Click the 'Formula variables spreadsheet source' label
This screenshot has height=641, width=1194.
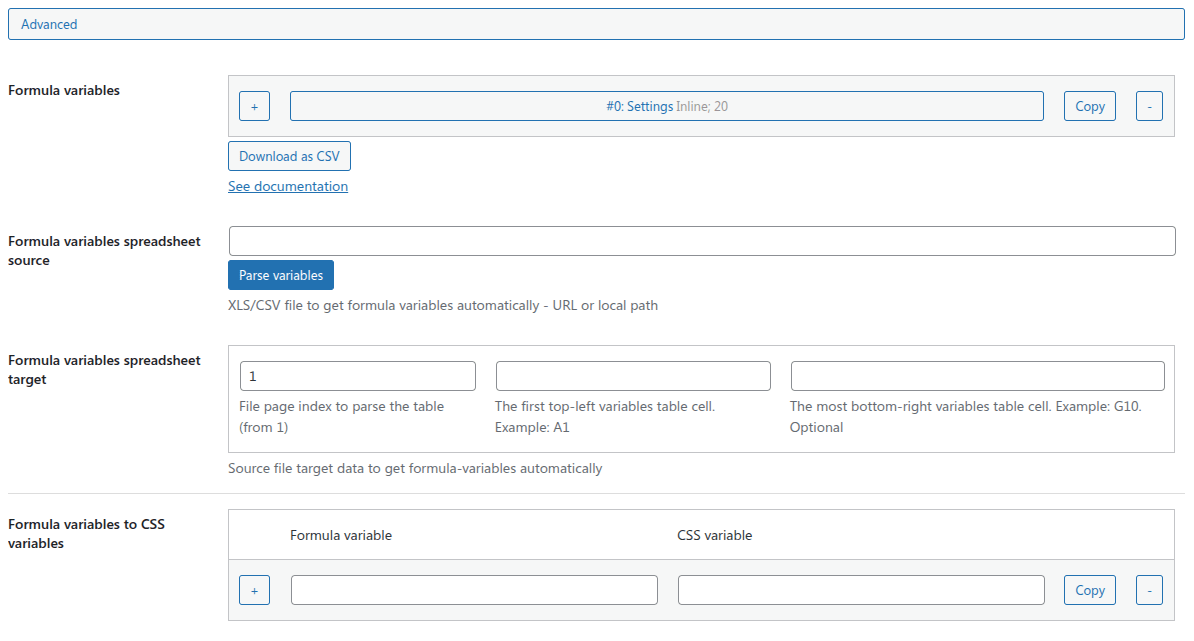[x=104, y=251]
